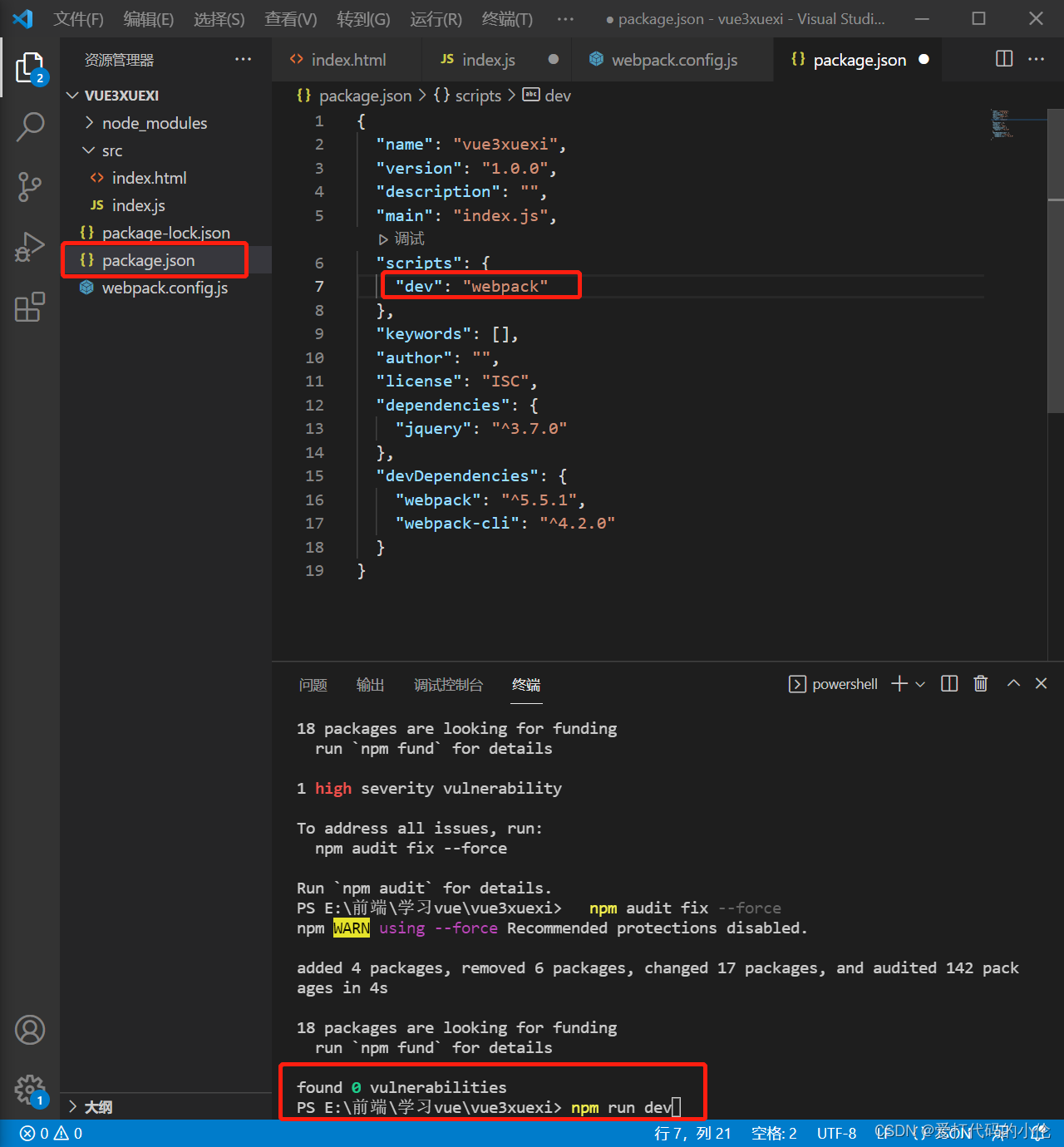1064x1147 pixels.
Task: Change the UTF-8 encoding setting
Action: (x=836, y=1133)
